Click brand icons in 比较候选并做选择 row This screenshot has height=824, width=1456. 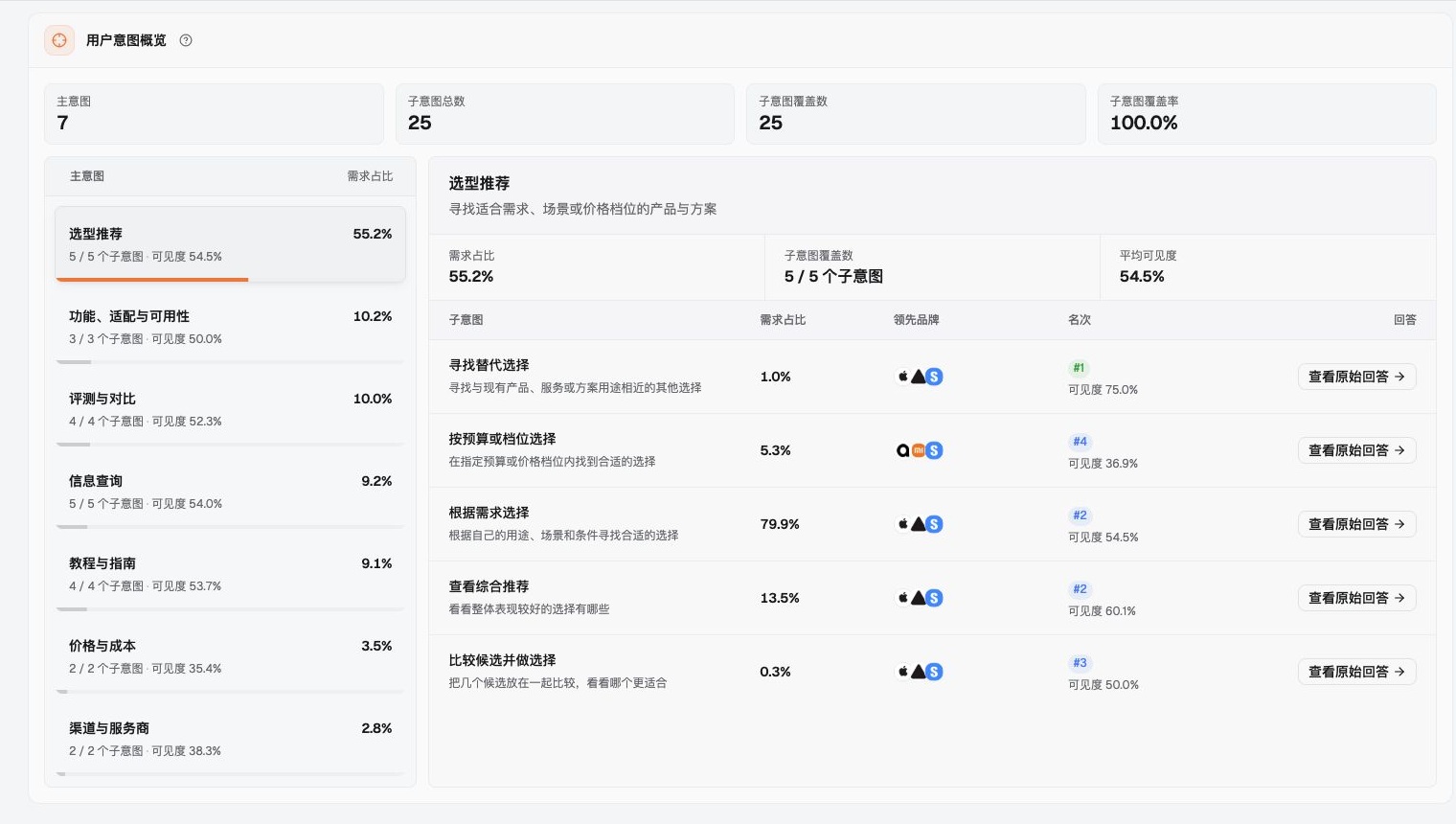tap(920, 672)
